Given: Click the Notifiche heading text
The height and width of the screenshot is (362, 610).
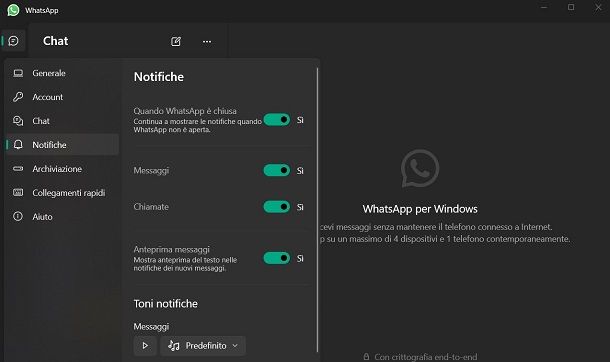Looking at the screenshot, I should point(159,77).
